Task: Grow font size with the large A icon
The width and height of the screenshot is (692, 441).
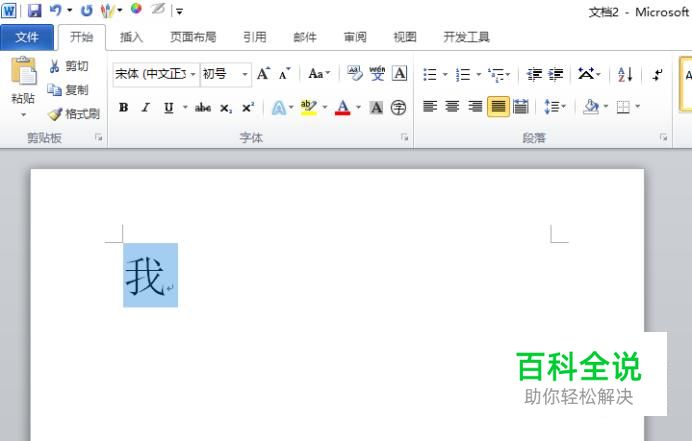Action: point(263,74)
